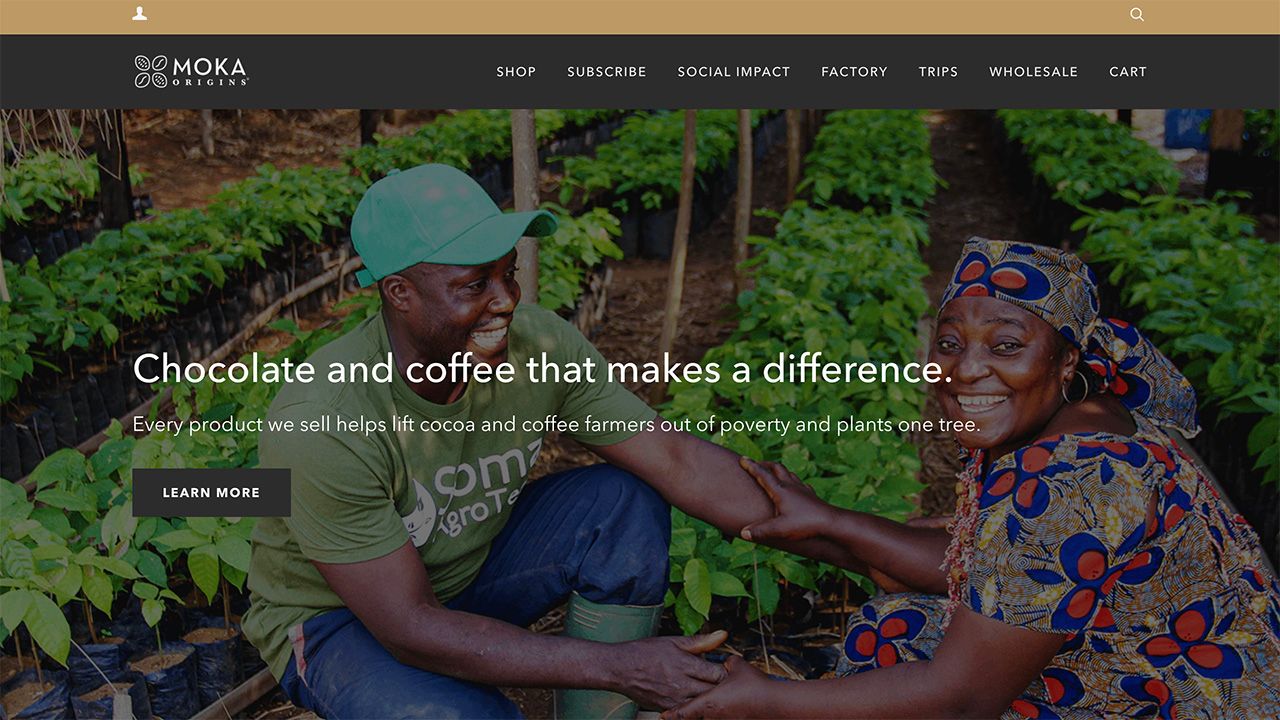1280x720 pixels.
Task: Open the TRIPS navigation item
Action: (x=938, y=72)
